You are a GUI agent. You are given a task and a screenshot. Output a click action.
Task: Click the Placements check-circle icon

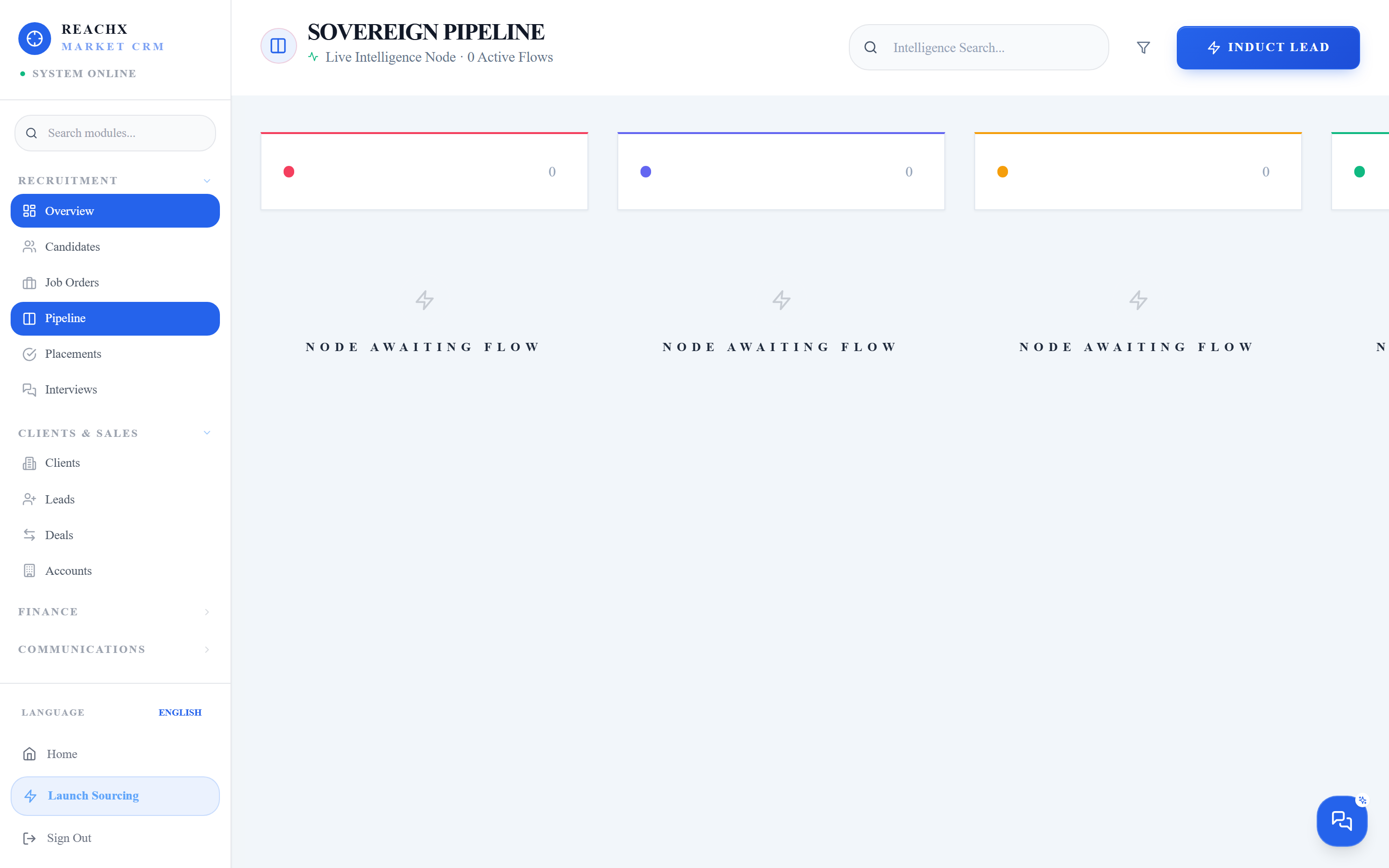(29, 354)
